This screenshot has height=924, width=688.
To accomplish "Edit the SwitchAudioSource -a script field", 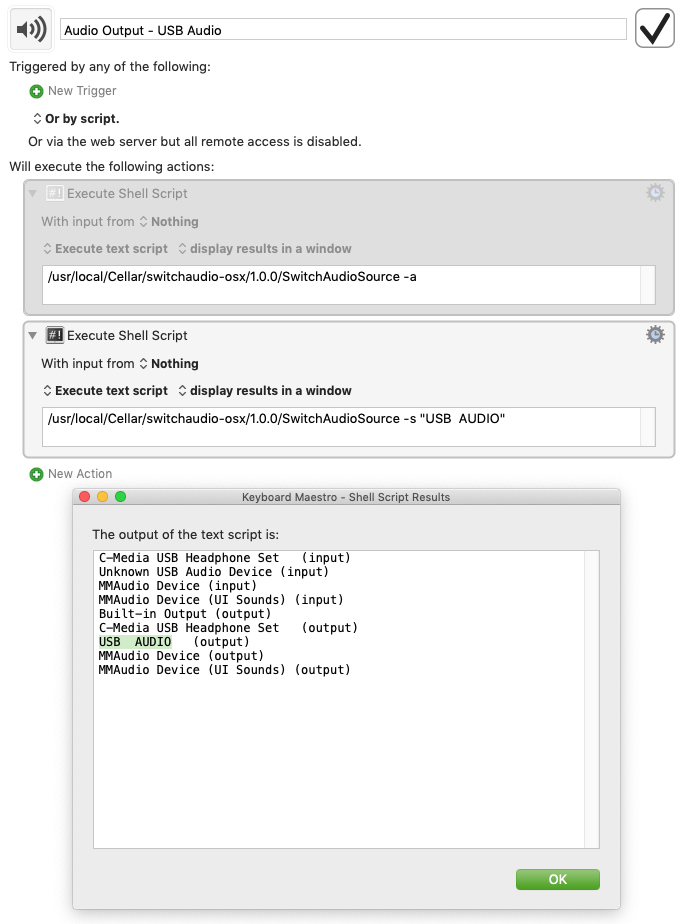I will [x=341, y=285].
